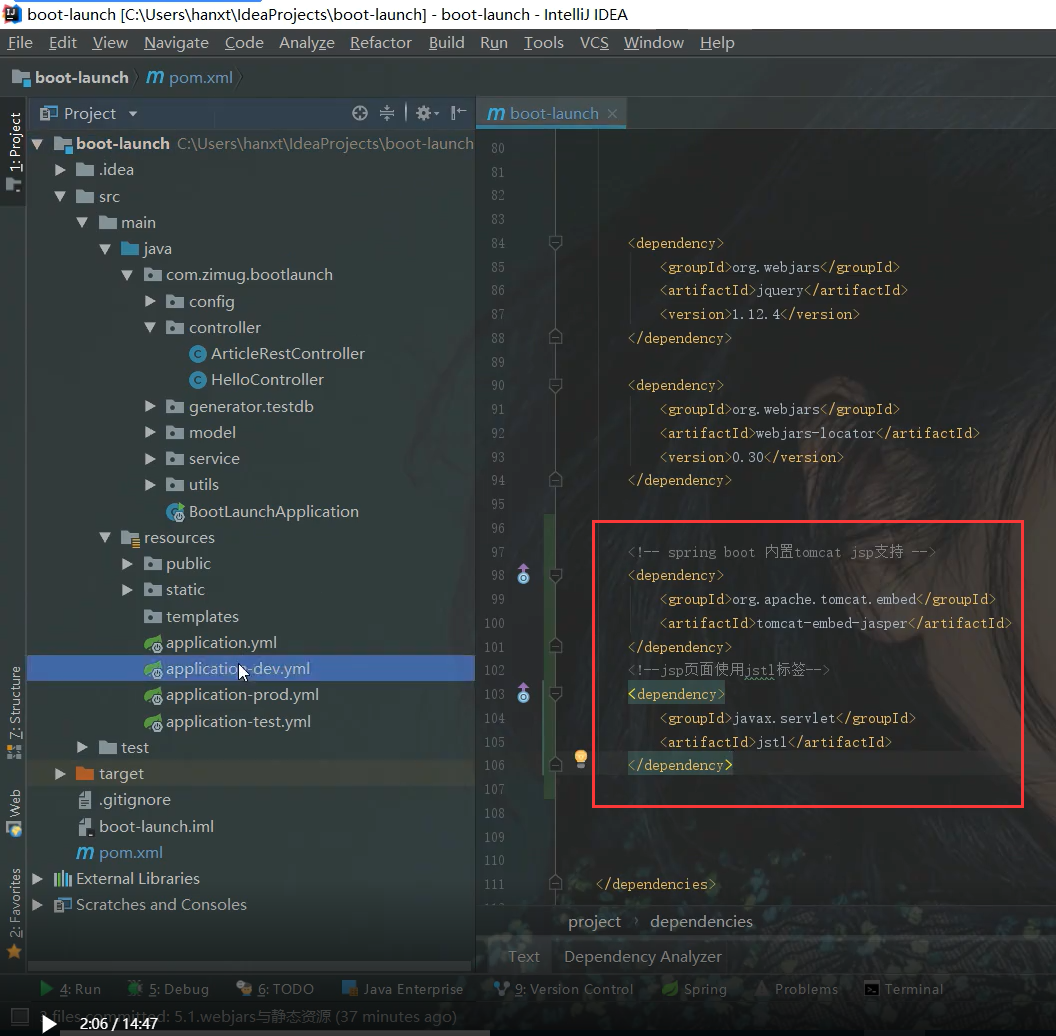
Task: Close the boot-launch editor tab
Action: pos(612,114)
